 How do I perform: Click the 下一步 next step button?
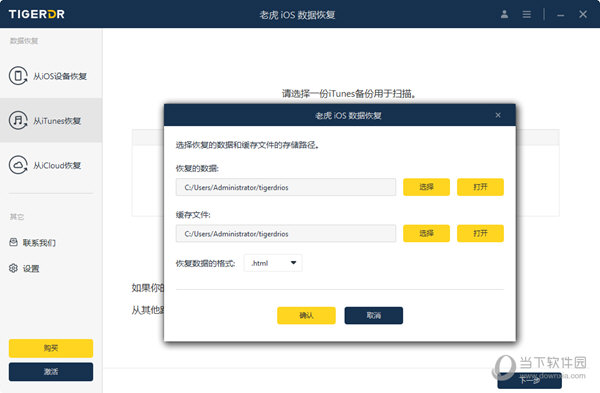[530, 380]
